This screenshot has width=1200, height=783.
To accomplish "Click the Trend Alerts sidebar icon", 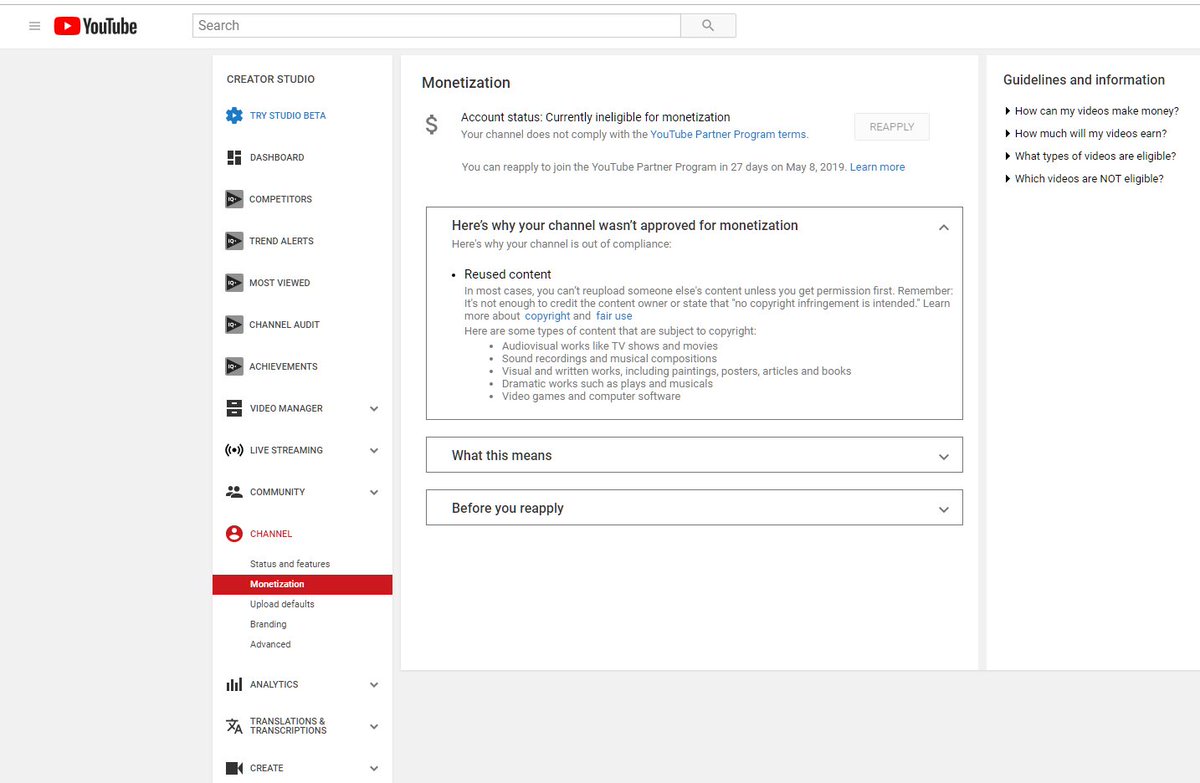I will (x=234, y=241).
